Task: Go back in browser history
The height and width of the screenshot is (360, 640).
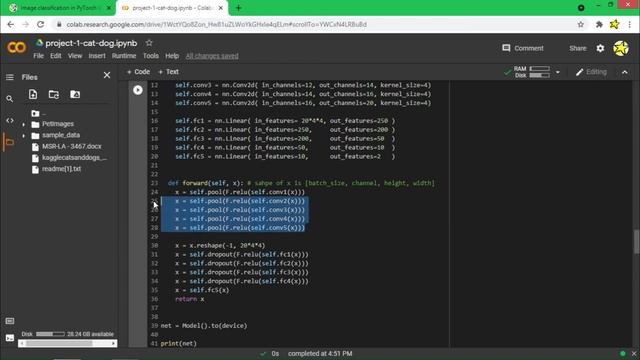Action: (11, 24)
